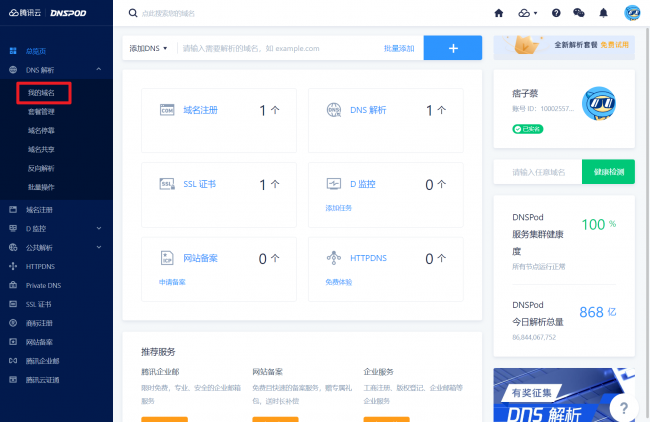Expand the 公共解析 sidebar chevron
650x422 pixels.
tap(99, 247)
